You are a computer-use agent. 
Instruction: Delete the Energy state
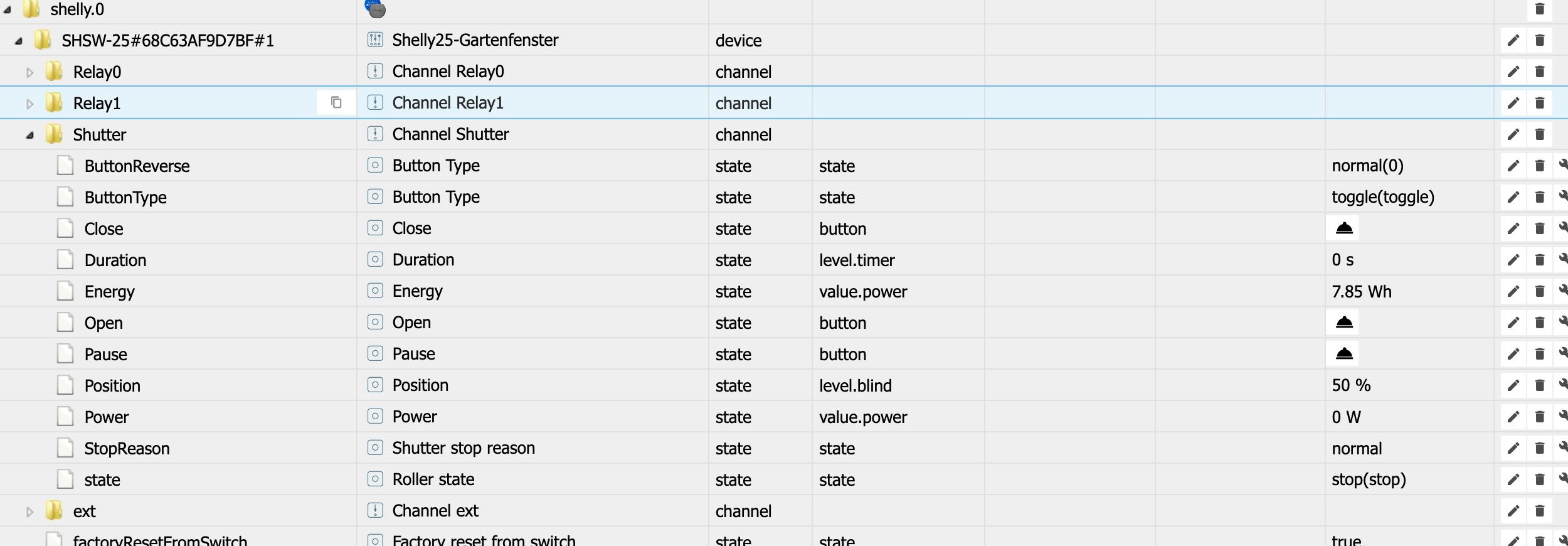tap(1539, 291)
